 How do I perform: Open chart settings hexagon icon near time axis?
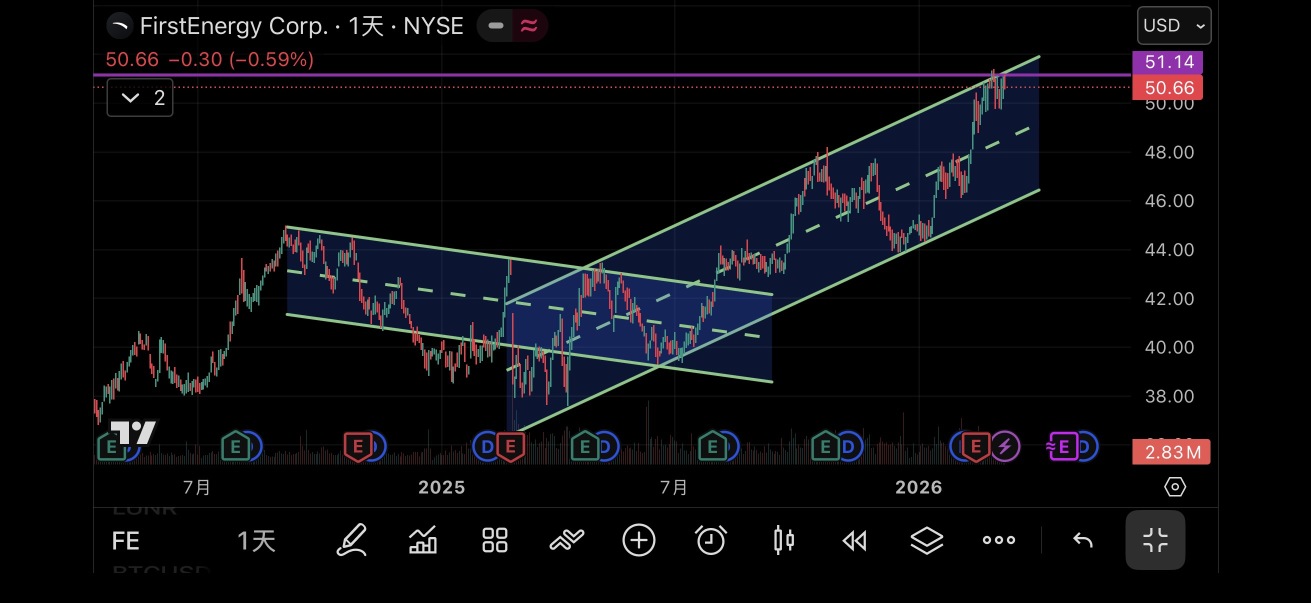pos(1175,487)
